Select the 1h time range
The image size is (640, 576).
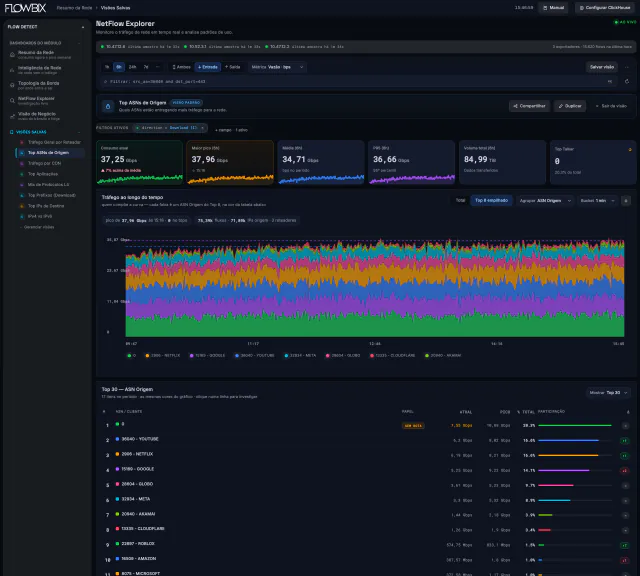tap(107, 67)
